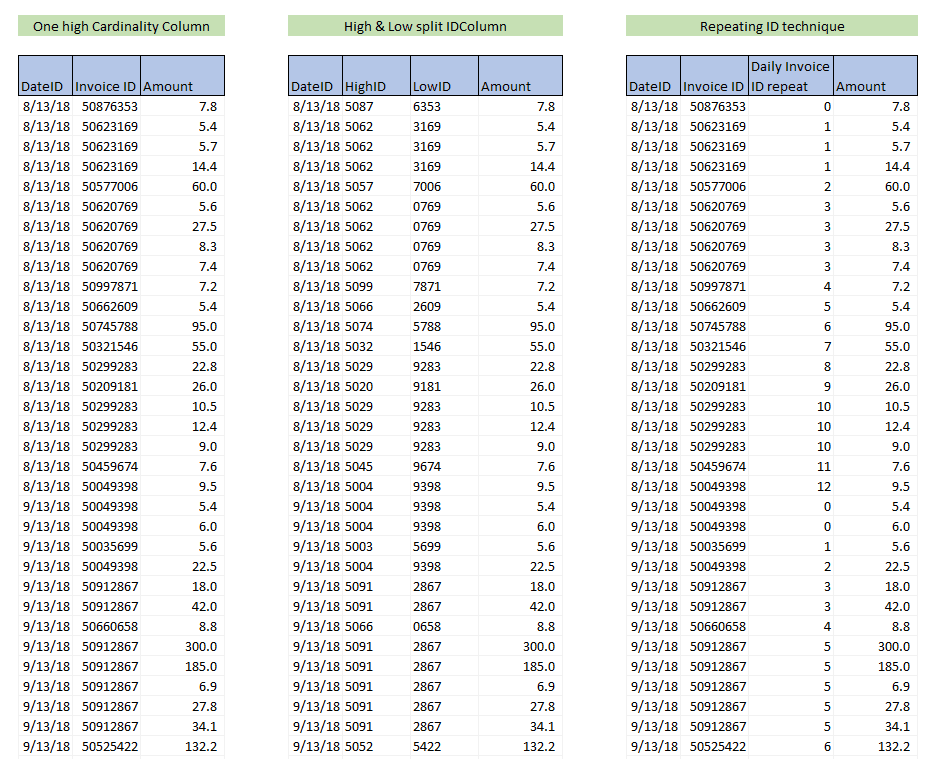The width and height of the screenshot is (950, 759).
Task: Select Invoice ID 50321546 in Repeating ID technique table
Action: 714,346
